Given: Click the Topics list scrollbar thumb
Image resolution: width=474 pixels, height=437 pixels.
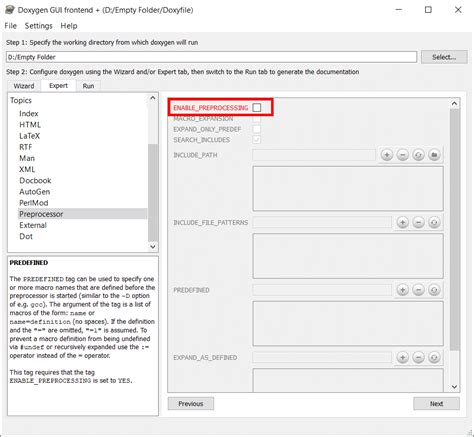Looking at the screenshot, I should click(153, 193).
